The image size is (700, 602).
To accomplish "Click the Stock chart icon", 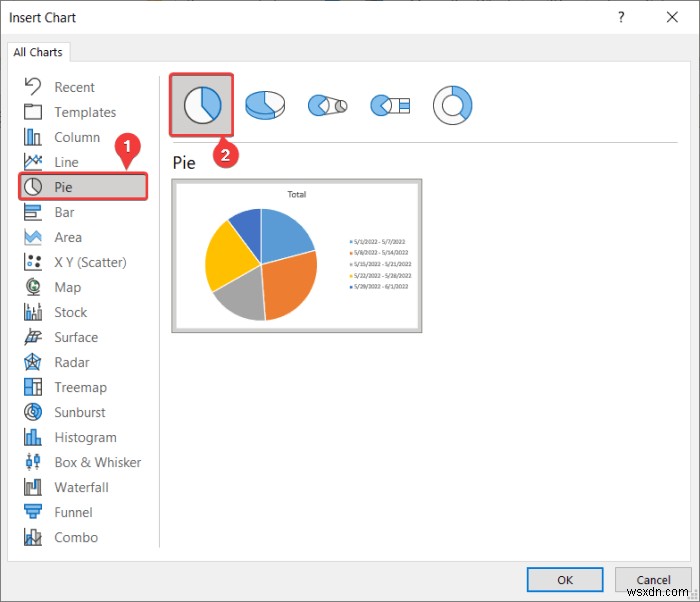I will tap(33, 312).
